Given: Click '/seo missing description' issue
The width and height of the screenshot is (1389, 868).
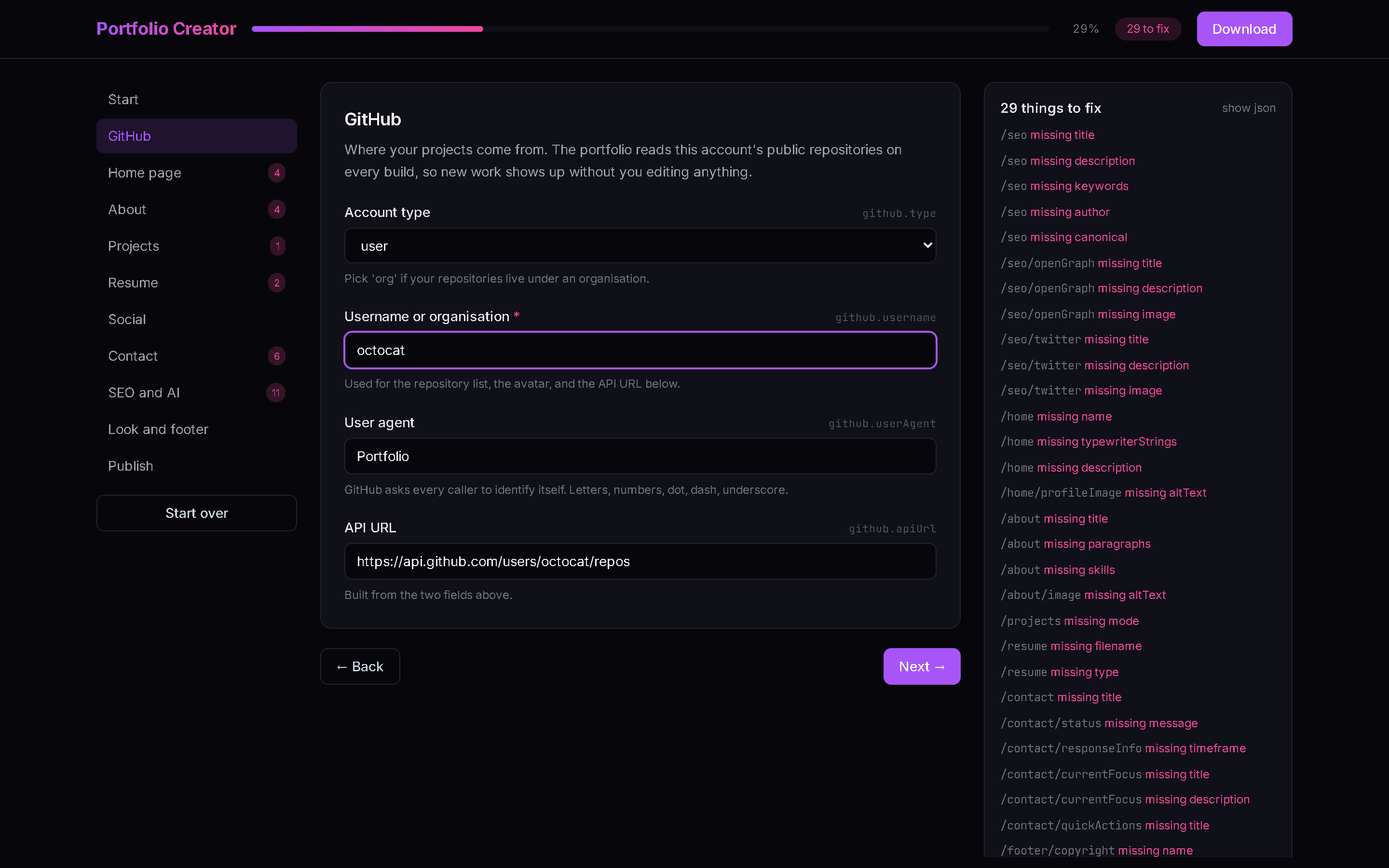Looking at the screenshot, I should pyautogui.click(x=1068, y=161).
